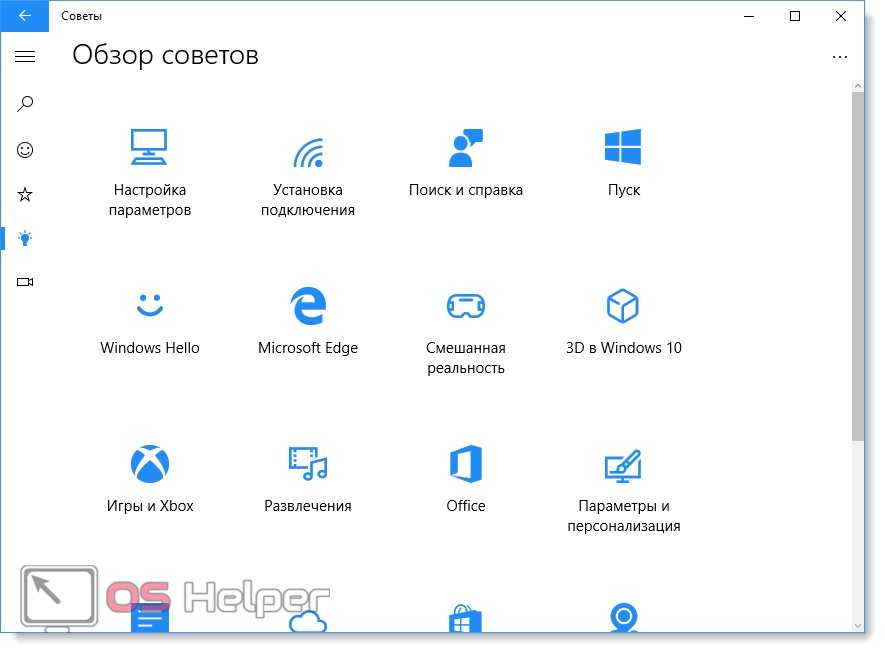
Task: Open the 3D в Windows 10 tile
Action: pyautogui.click(x=623, y=320)
